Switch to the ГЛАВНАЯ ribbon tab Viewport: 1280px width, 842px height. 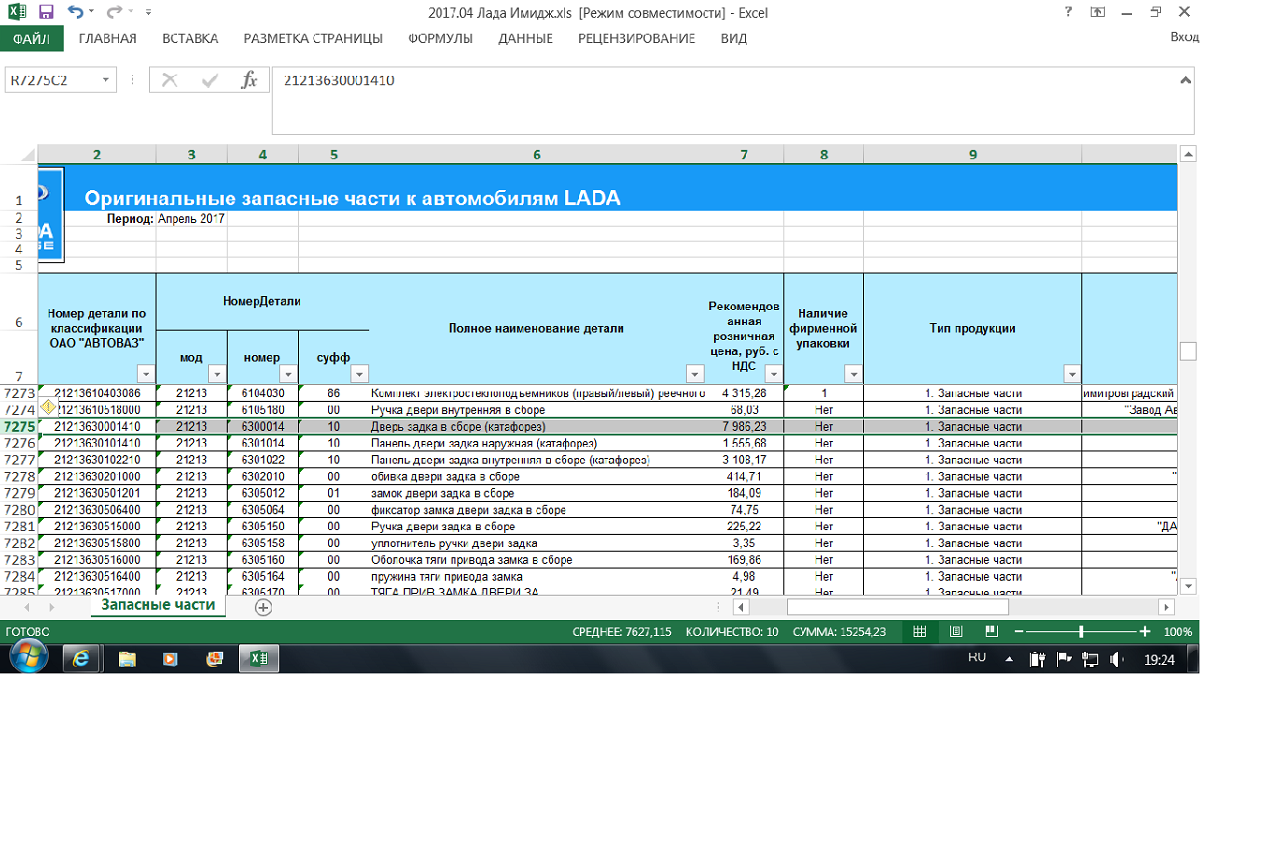point(107,38)
